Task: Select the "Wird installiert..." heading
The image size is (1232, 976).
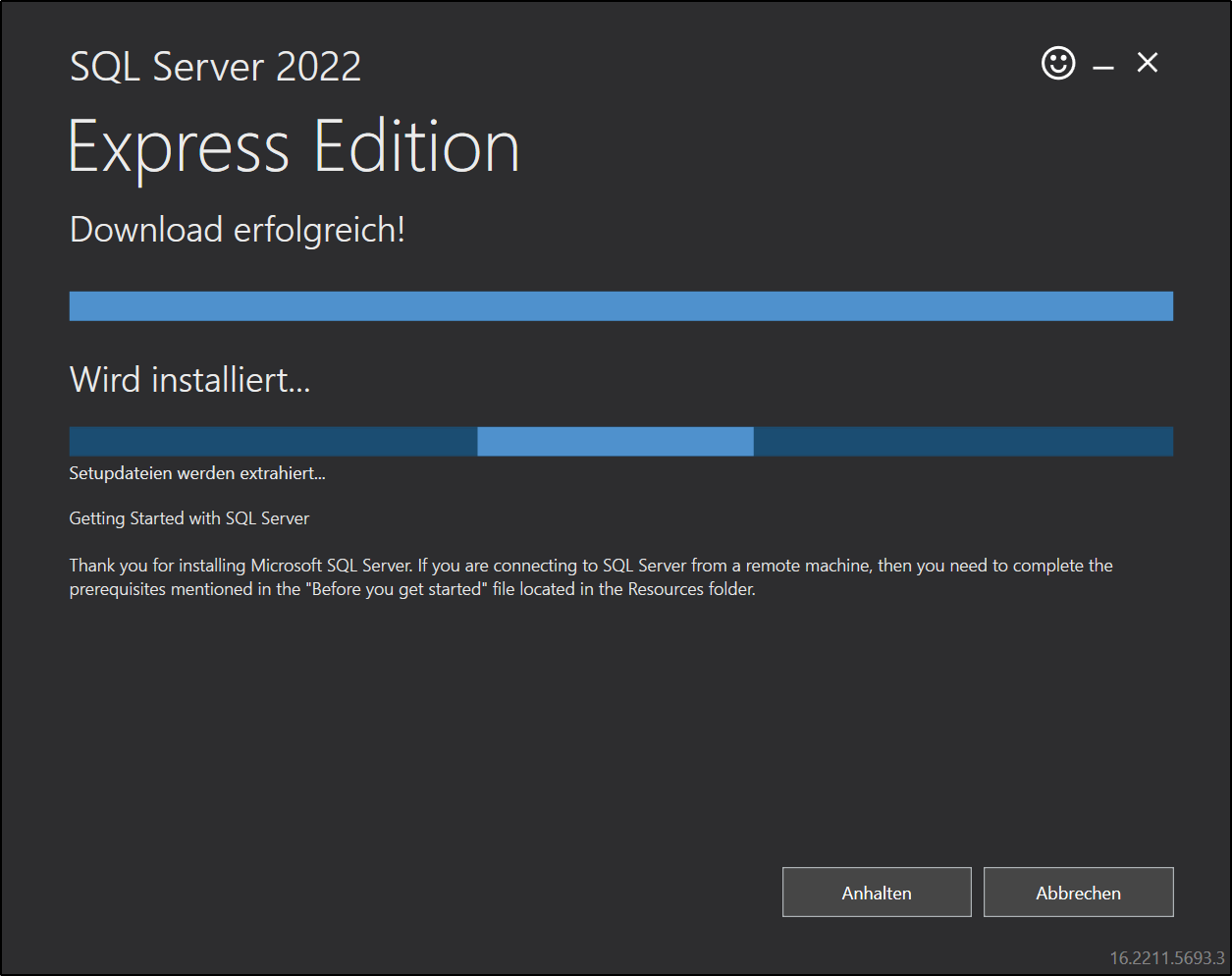Action: point(190,380)
